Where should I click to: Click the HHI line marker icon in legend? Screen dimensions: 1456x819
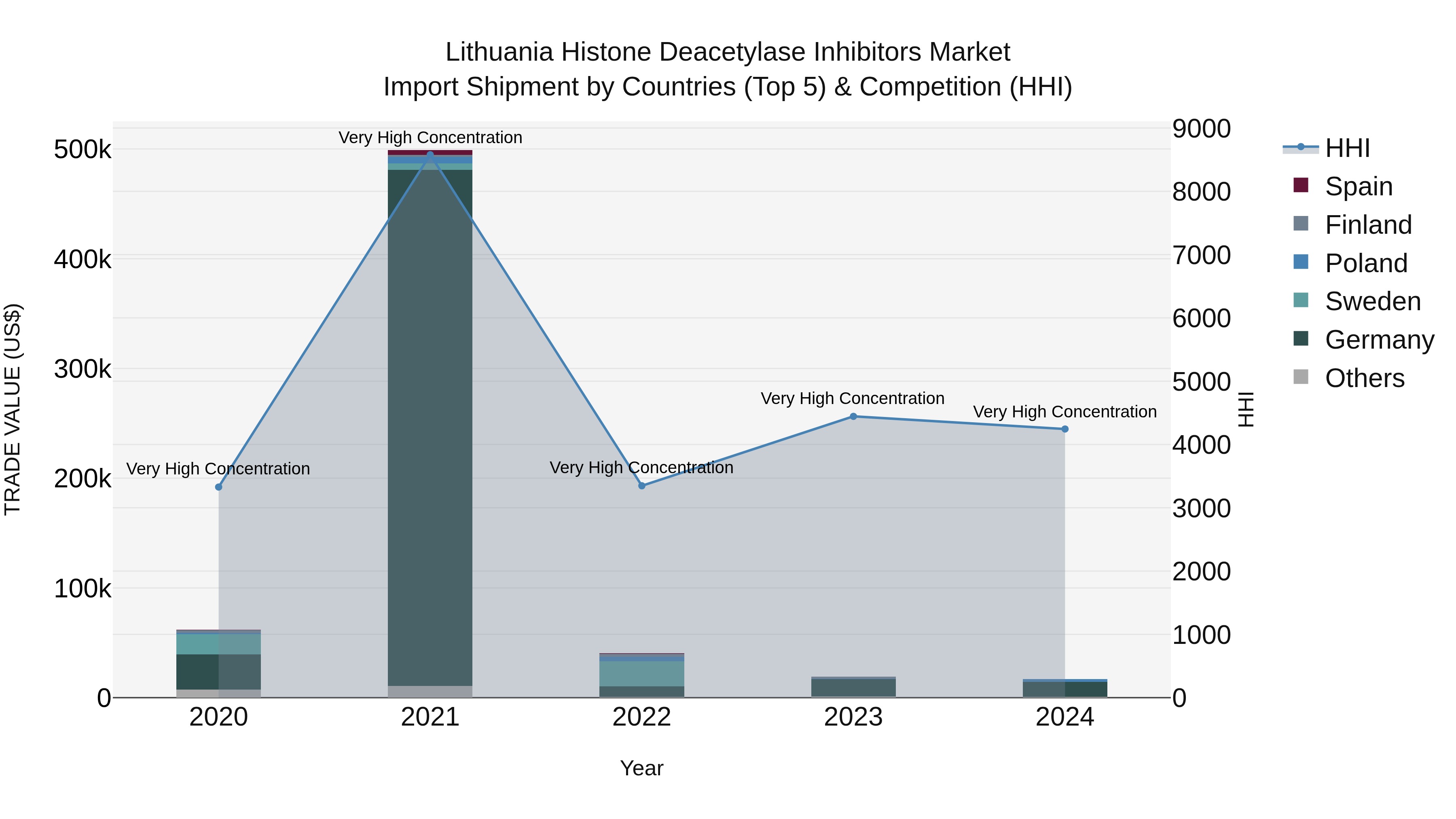click(1301, 147)
